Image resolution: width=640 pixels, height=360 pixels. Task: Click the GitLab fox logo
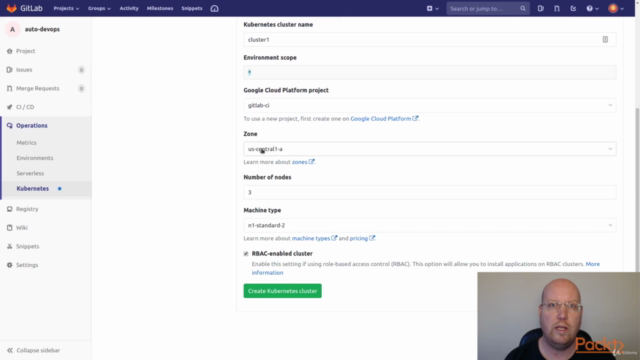coord(11,8)
